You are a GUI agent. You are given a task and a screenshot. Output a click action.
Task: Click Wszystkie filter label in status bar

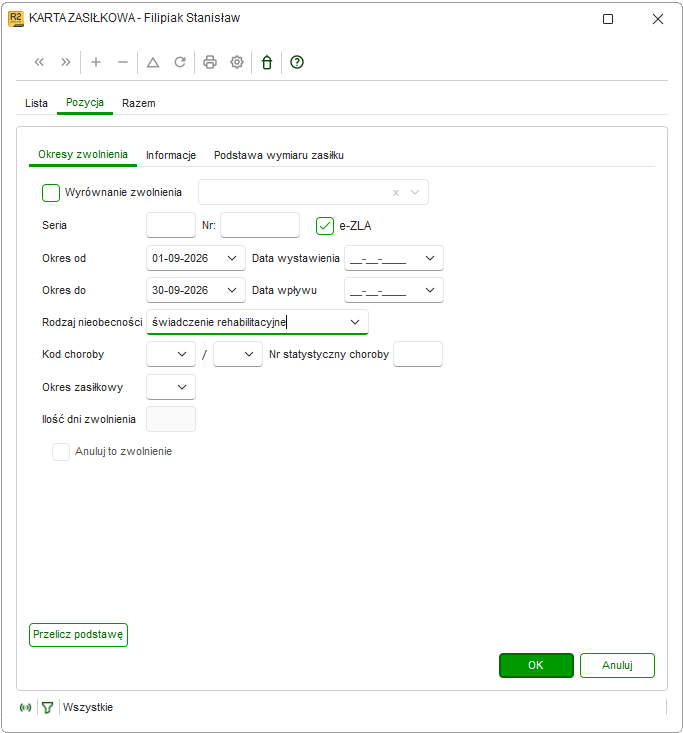click(88, 707)
